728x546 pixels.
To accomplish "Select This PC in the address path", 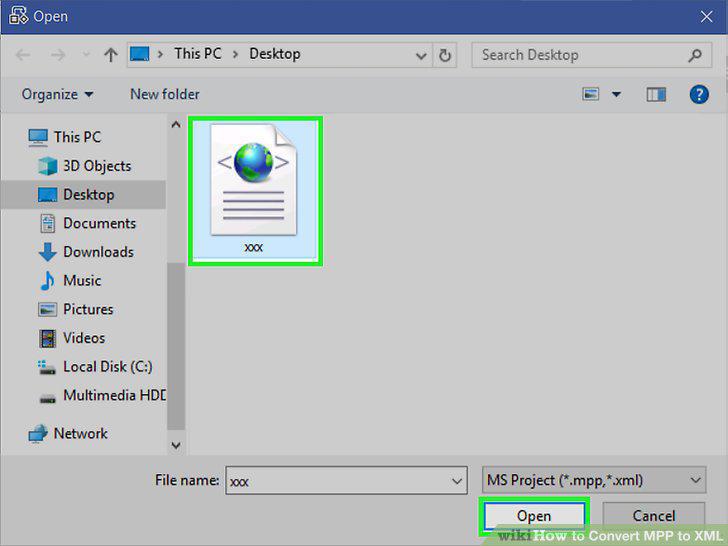I will pos(198,54).
